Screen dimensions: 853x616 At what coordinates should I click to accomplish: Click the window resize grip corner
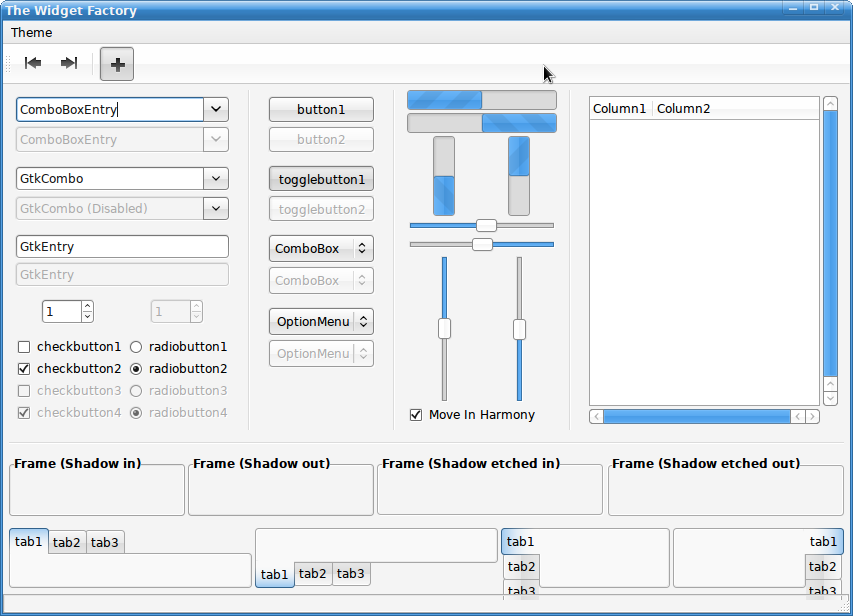[x=844, y=605]
